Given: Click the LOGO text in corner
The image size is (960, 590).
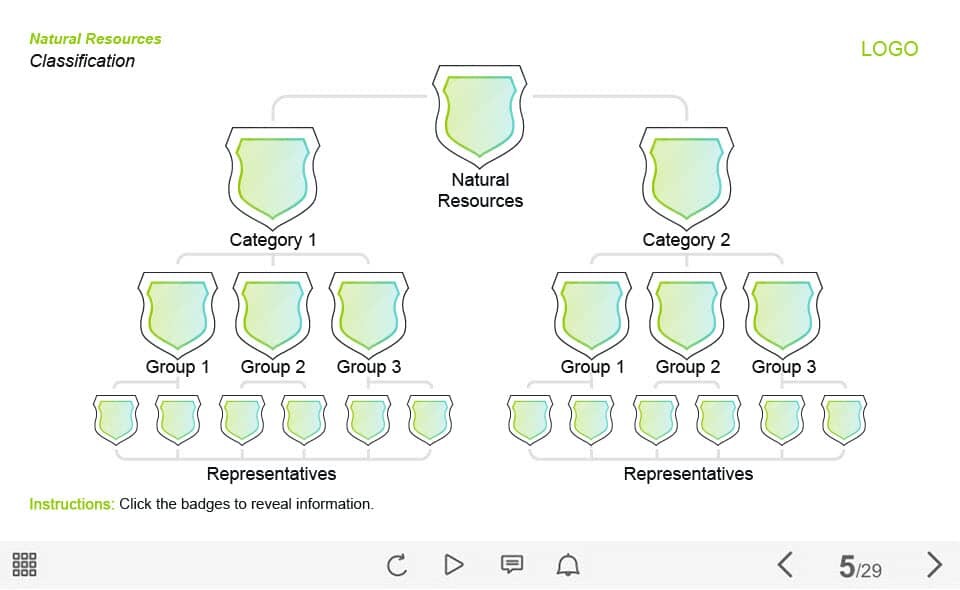Looking at the screenshot, I should tap(890, 49).
